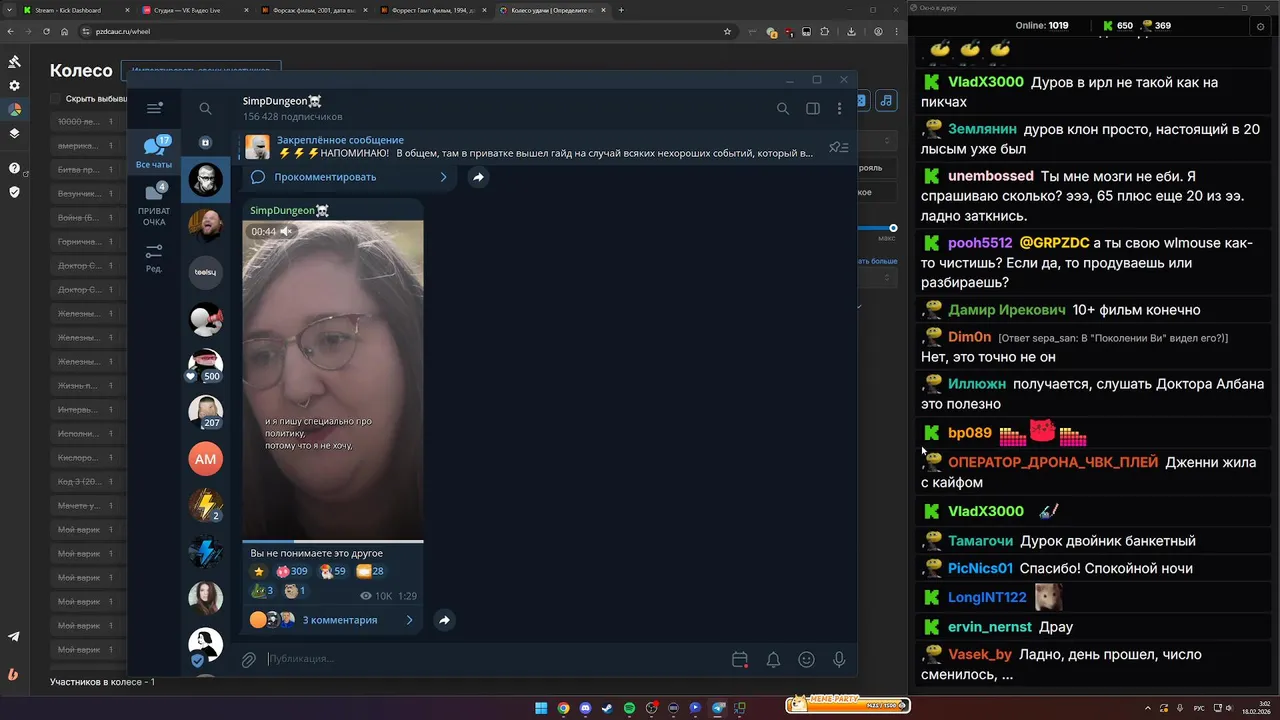Toggle Скрыть выбывших checkbox
This screenshot has height=720, width=1280.
coord(56,99)
